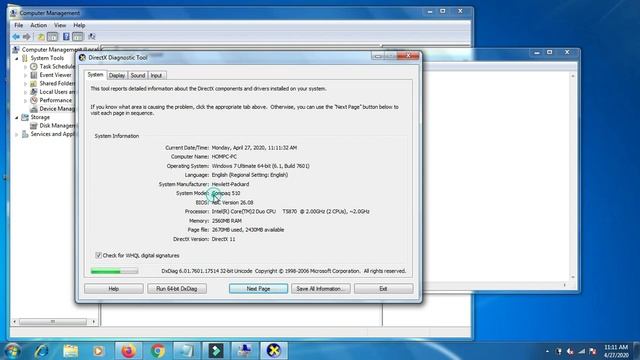Switch to Google Chrome on taskbar
Viewport: 640px width, 360px height.
[x=158, y=351]
